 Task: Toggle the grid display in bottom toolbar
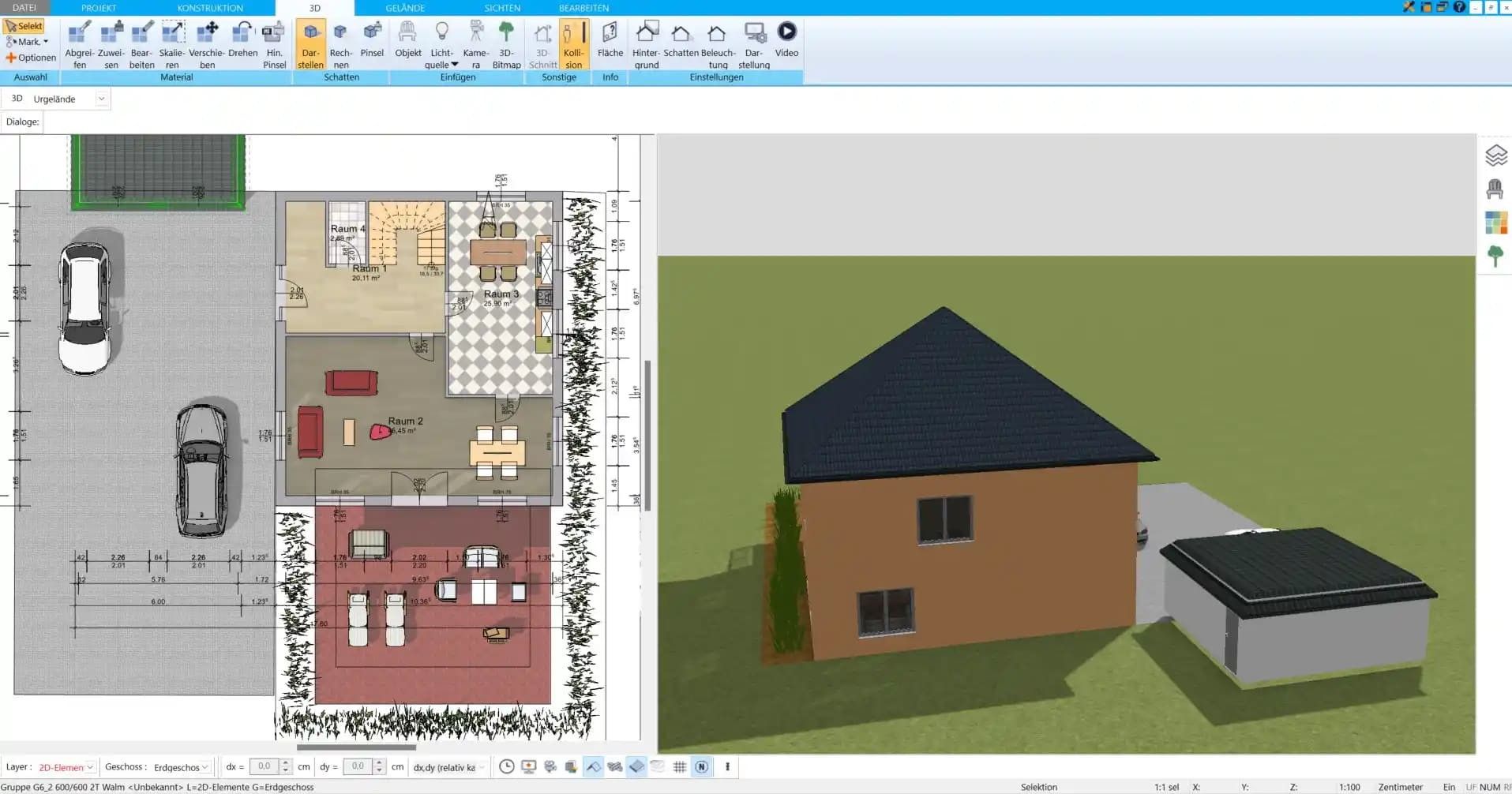pos(679,766)
